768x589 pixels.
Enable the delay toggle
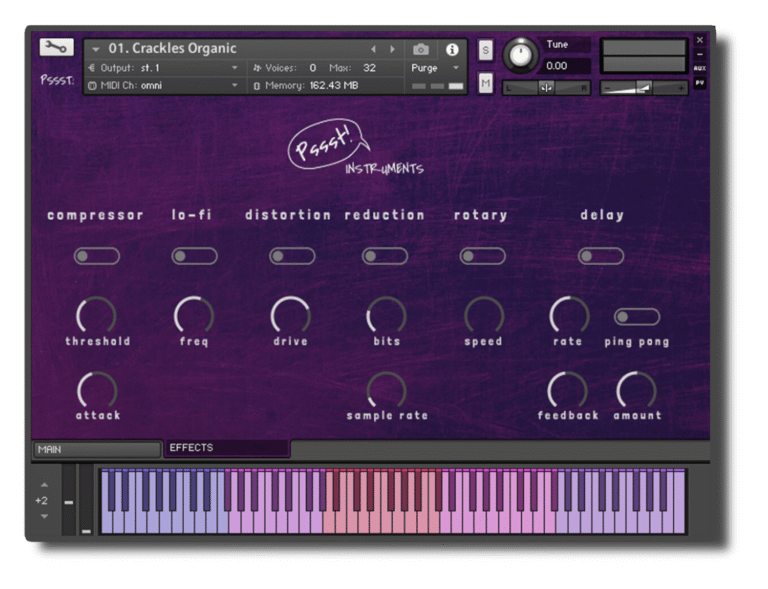click(601, 256)
